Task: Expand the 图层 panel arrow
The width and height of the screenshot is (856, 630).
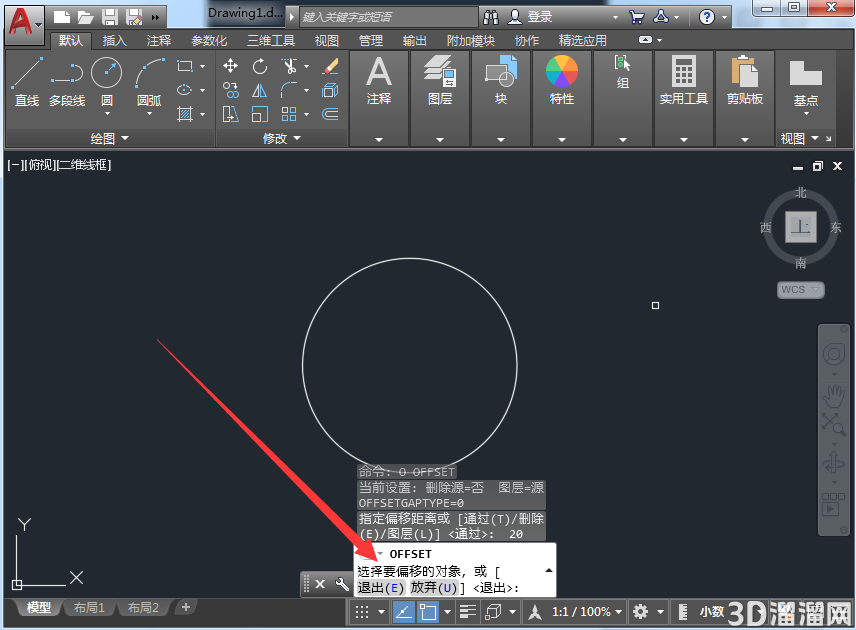Action: click(440, 140)
